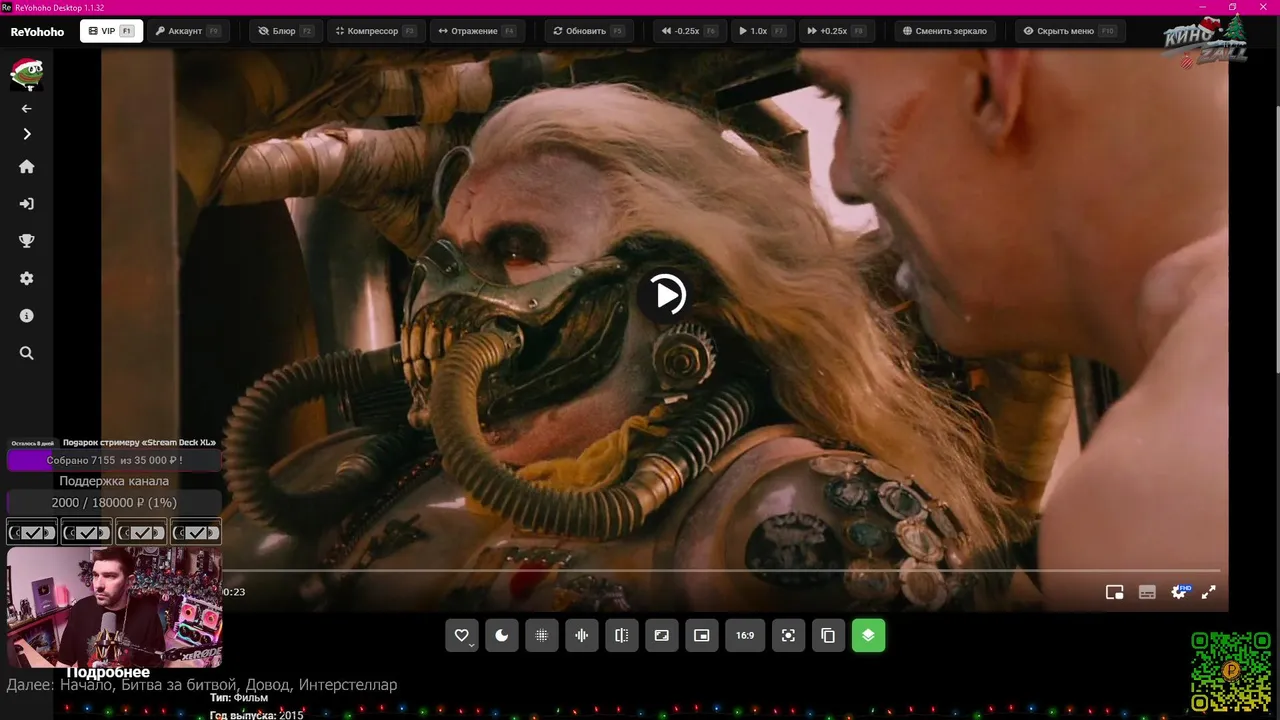Click the large play button on video
1280x720 pixels.
[666, 294]
